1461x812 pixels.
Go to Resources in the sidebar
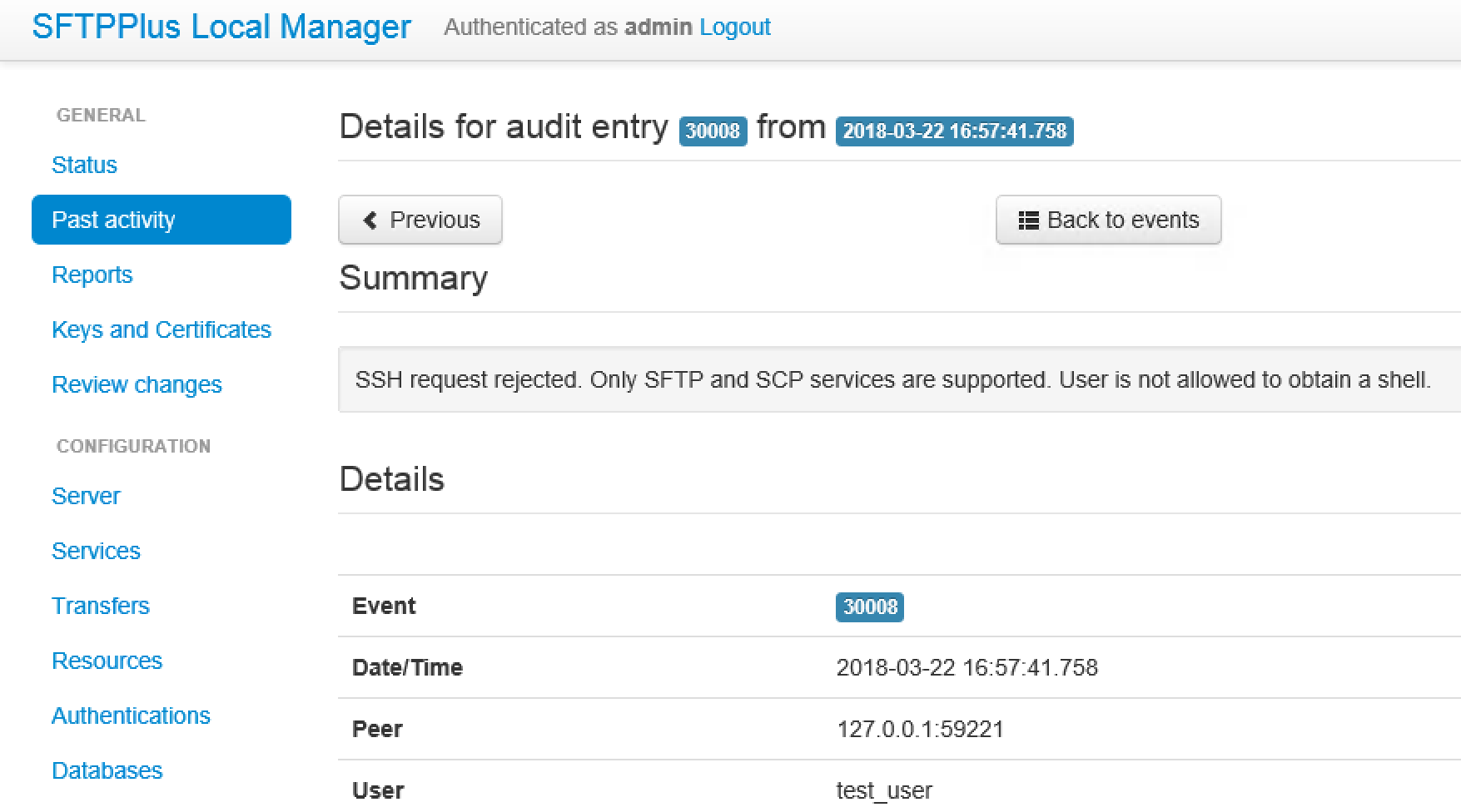tap(107, 661)
